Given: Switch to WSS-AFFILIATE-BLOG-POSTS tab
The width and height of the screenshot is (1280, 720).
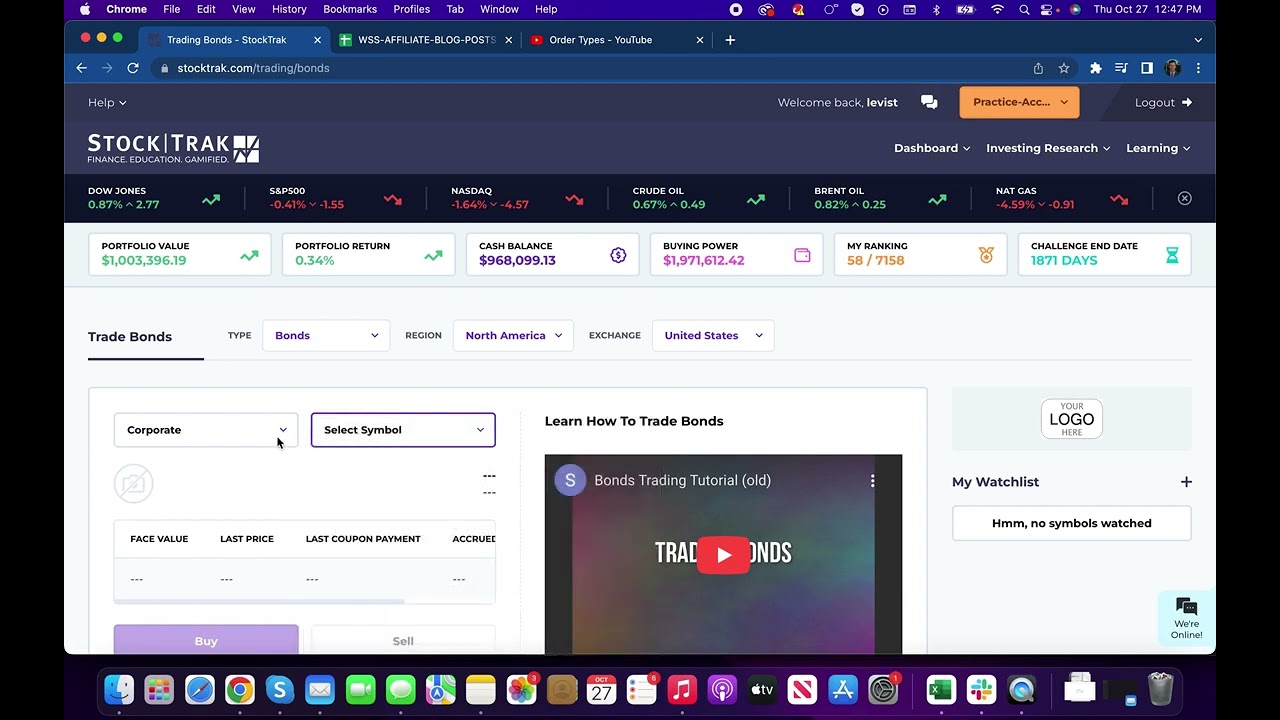Looking at the screenshot, I should (x=427, y=40).
